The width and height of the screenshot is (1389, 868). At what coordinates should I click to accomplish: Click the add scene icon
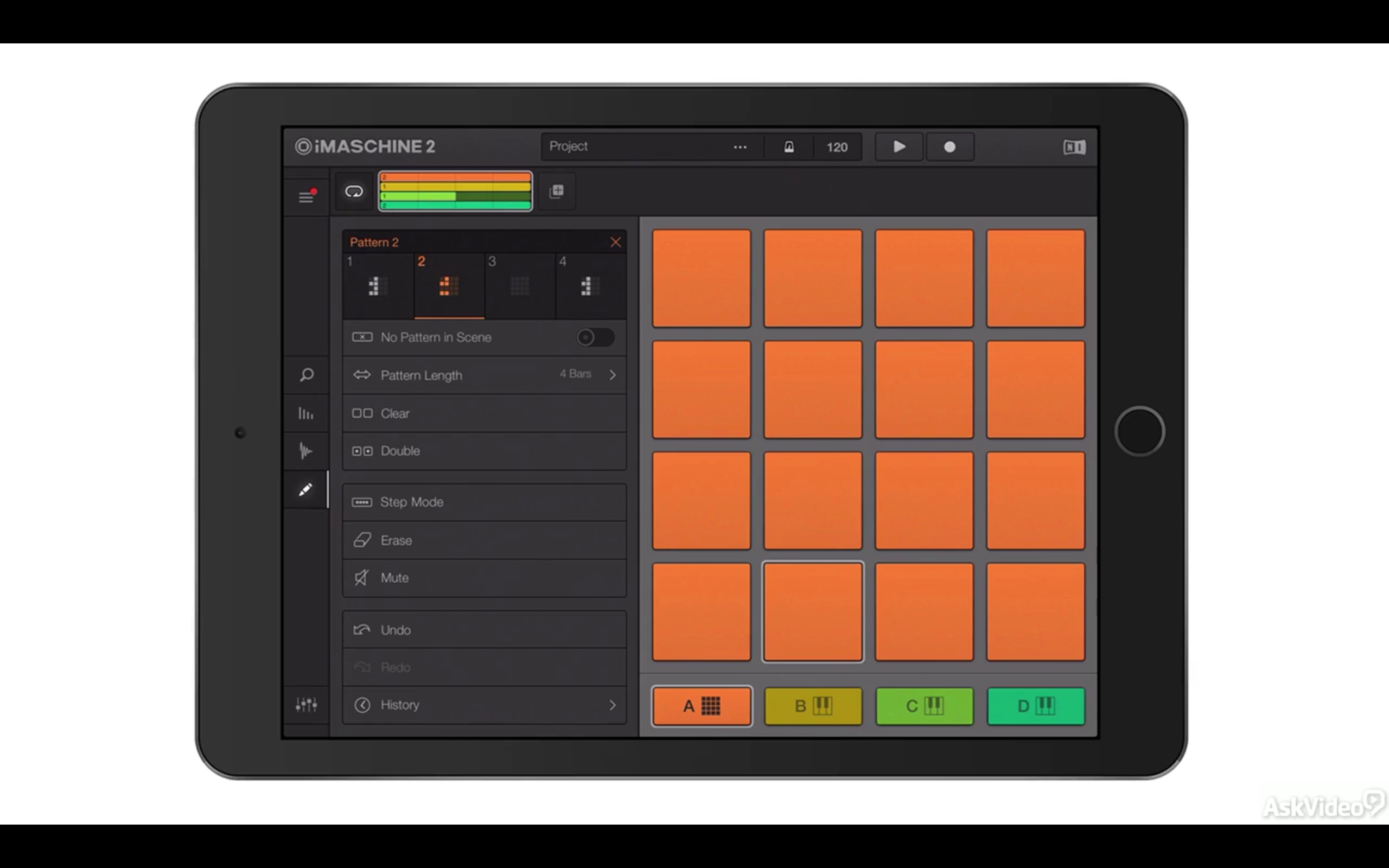[x=556, y=191]
